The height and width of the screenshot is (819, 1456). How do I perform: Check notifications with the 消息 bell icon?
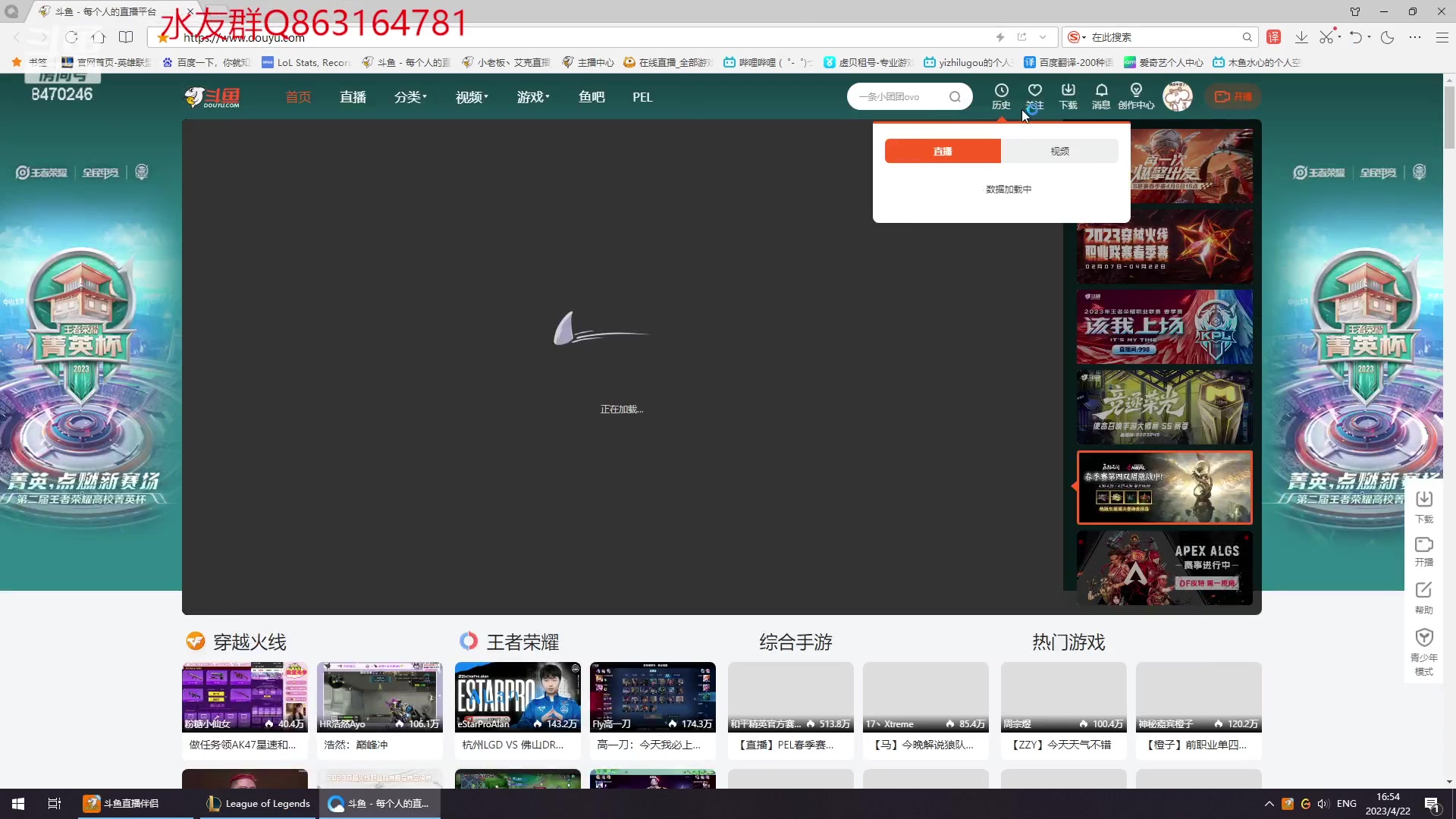1102,96
